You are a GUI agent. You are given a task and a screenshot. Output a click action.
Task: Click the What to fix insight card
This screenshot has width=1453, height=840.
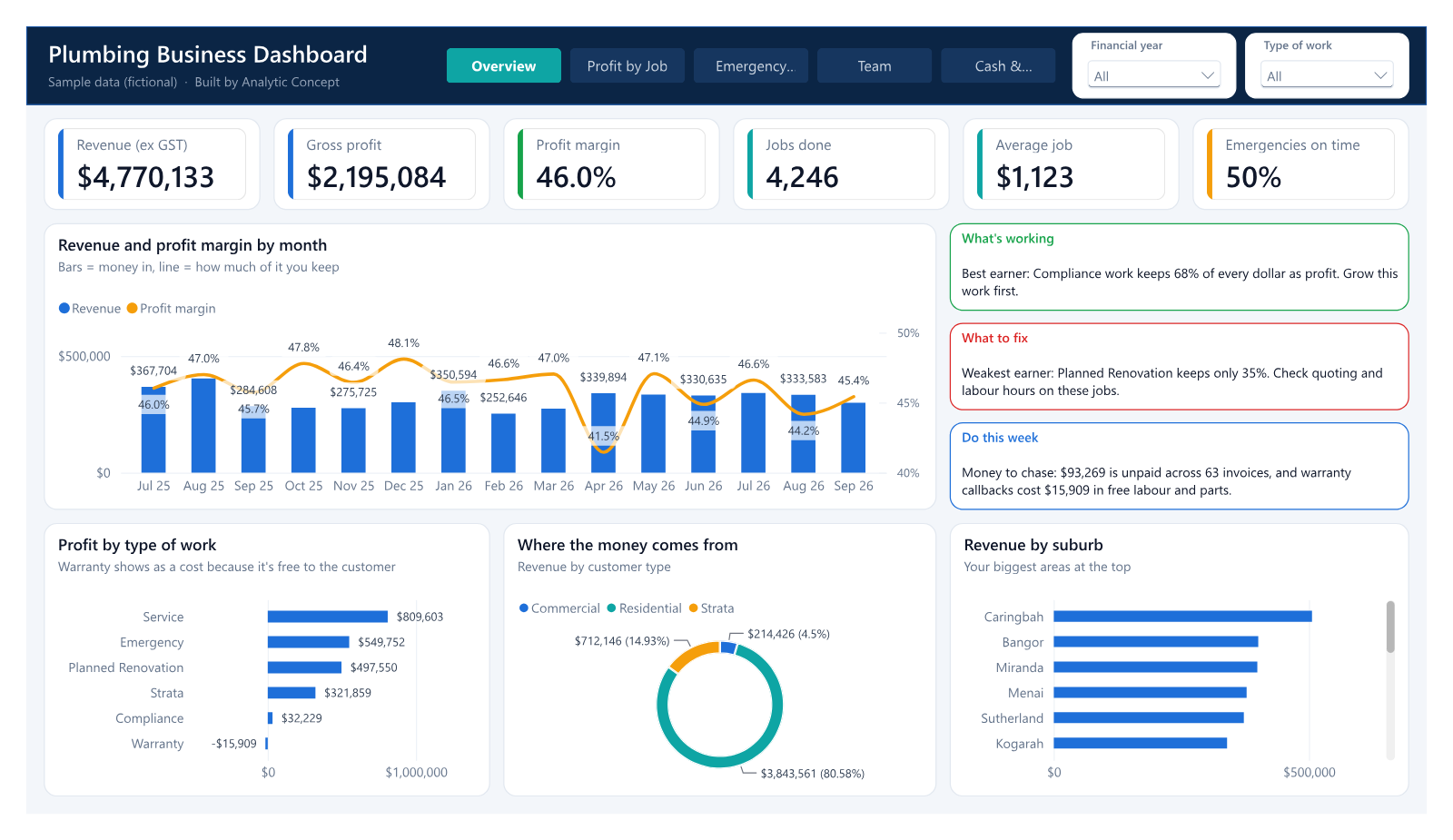click(1179, 367)
